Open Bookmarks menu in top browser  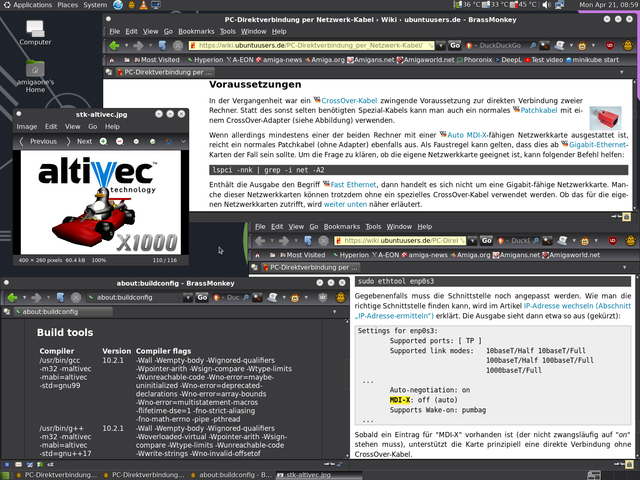click(196, 31)
